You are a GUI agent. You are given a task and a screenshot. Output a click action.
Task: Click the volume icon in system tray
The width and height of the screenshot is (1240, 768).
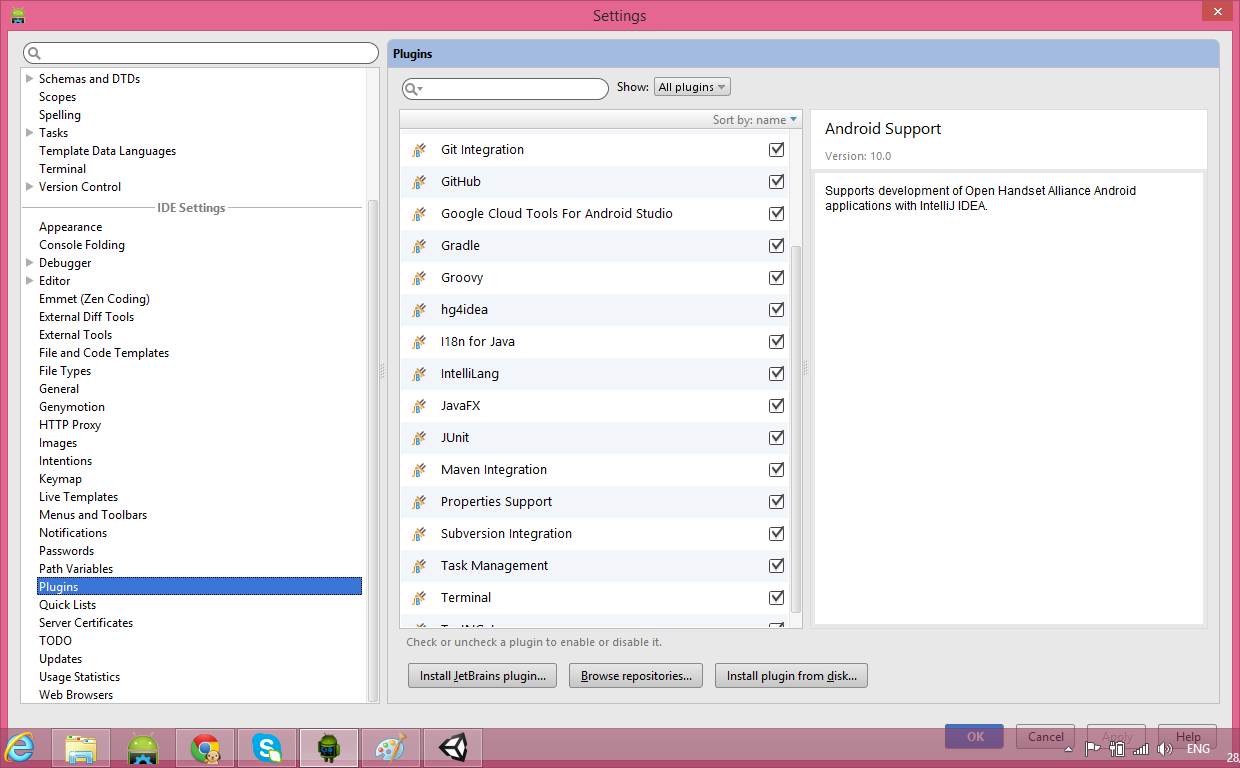click(x=1164, y=748)
